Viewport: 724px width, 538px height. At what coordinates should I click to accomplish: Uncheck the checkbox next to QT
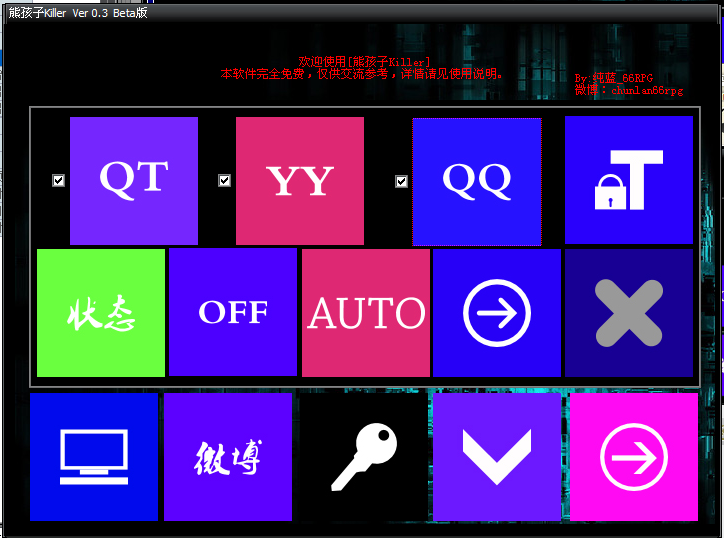(58, 180)
